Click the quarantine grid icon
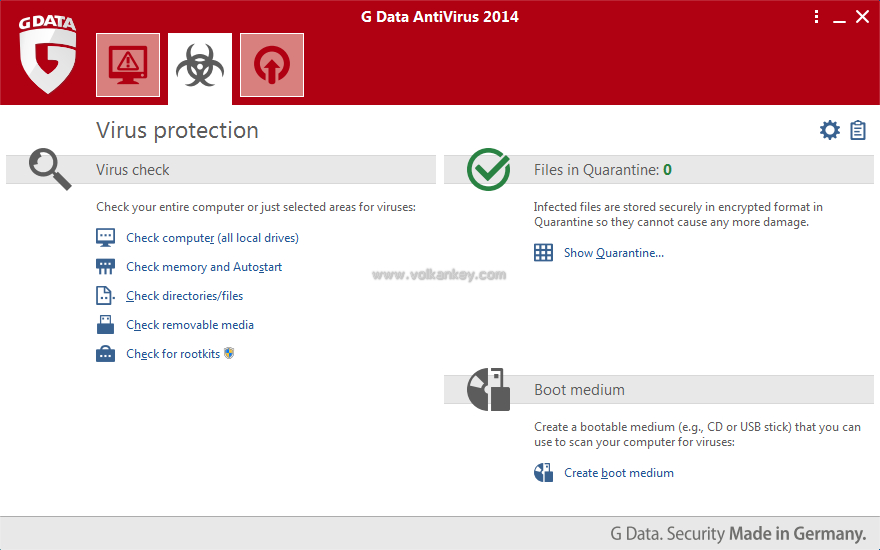 coord(543,253)
